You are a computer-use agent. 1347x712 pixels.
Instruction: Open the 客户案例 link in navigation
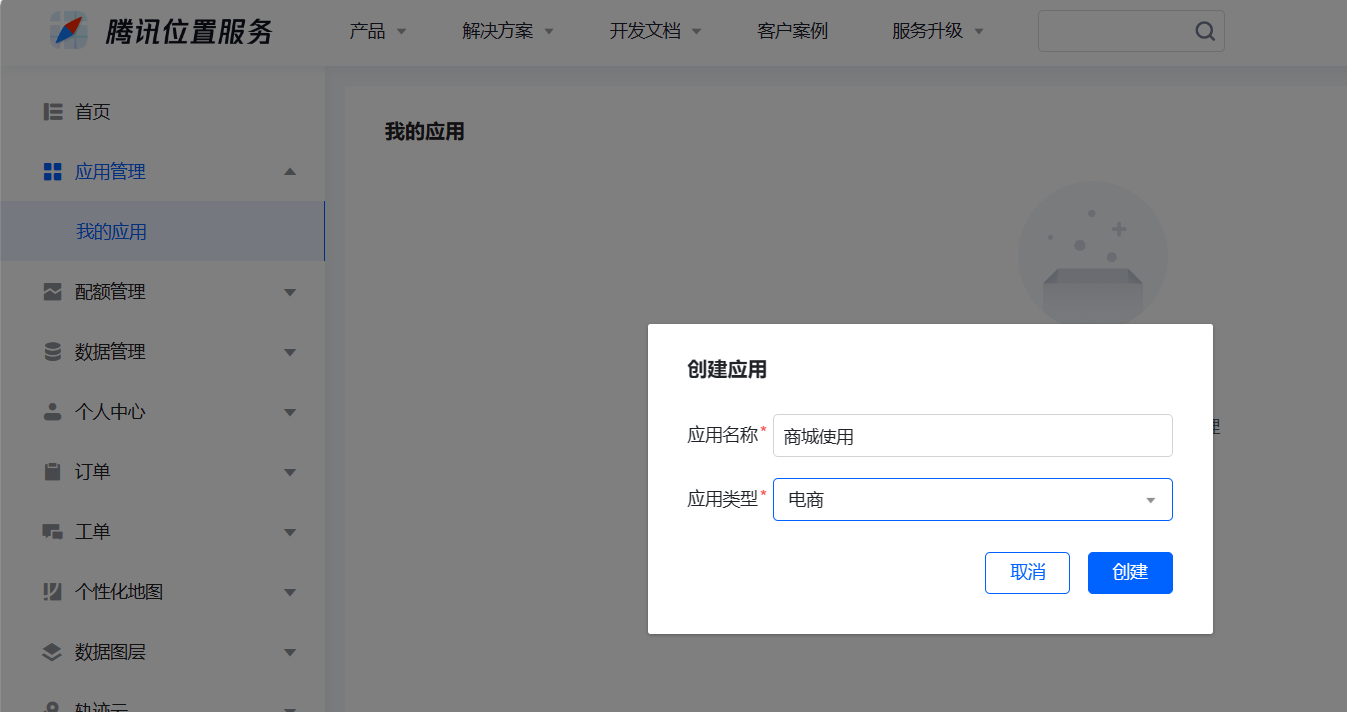pos(792,31)
